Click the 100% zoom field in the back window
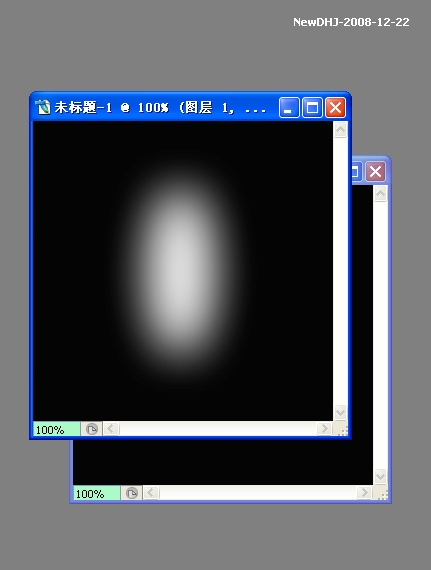 [97, 493]
